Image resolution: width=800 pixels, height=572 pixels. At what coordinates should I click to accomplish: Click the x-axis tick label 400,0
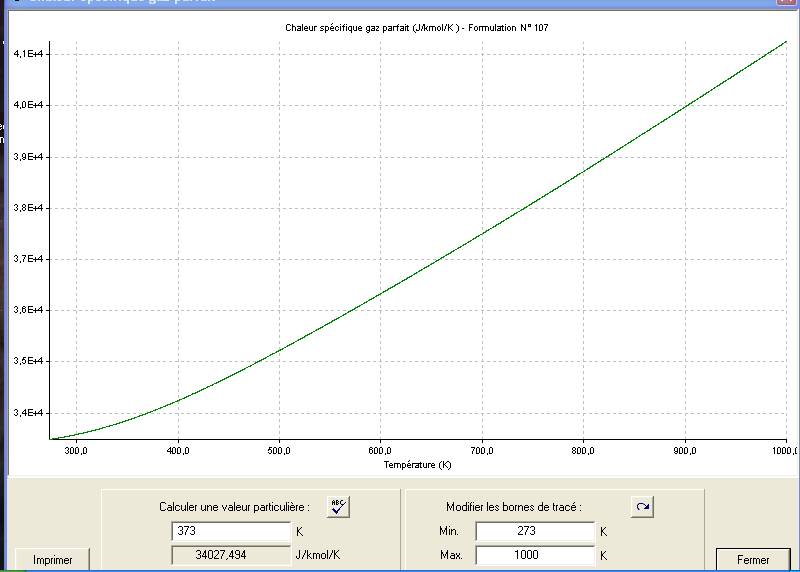point(178,451)
